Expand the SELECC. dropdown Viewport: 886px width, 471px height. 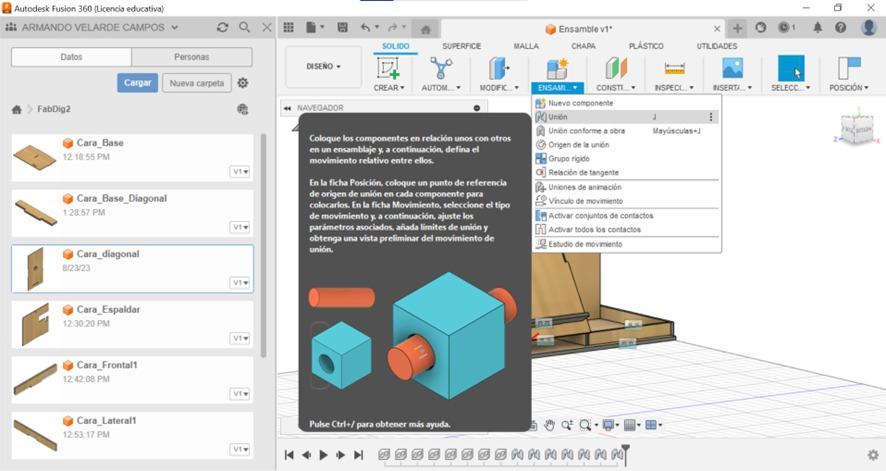791,88
